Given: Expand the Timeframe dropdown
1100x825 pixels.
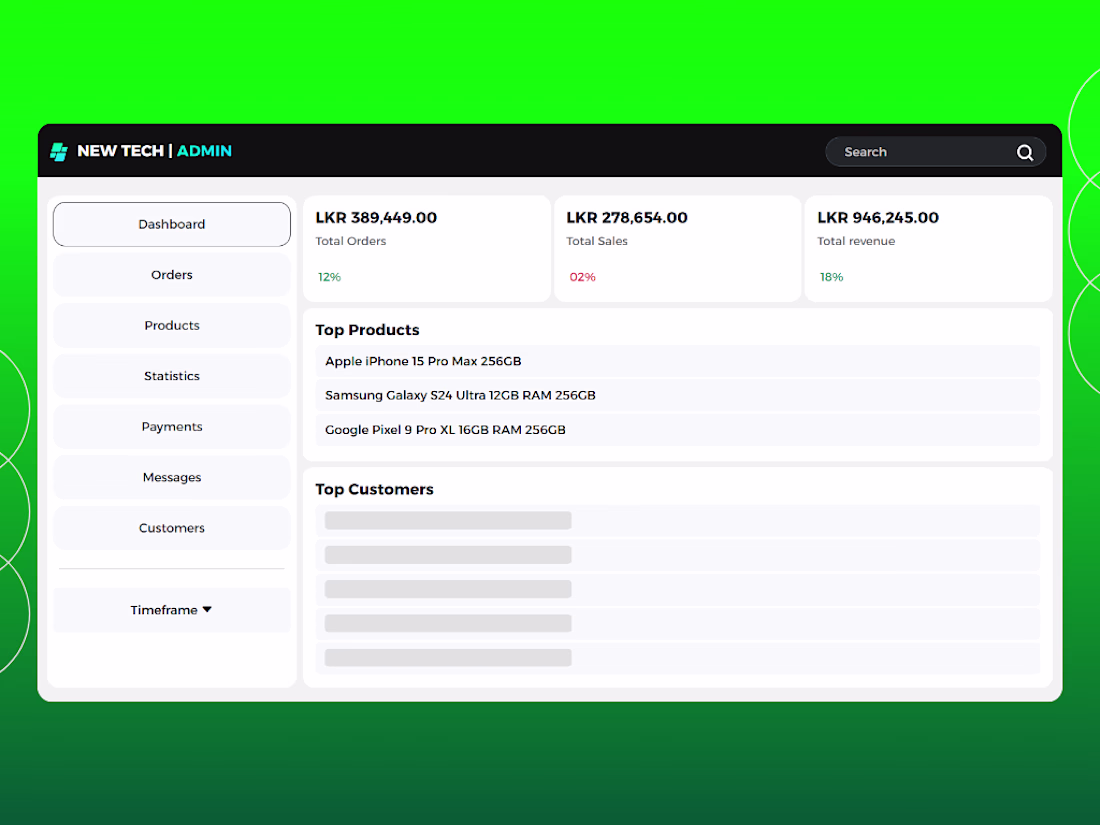Looking at the screenshot, I should tap(172, 610).
